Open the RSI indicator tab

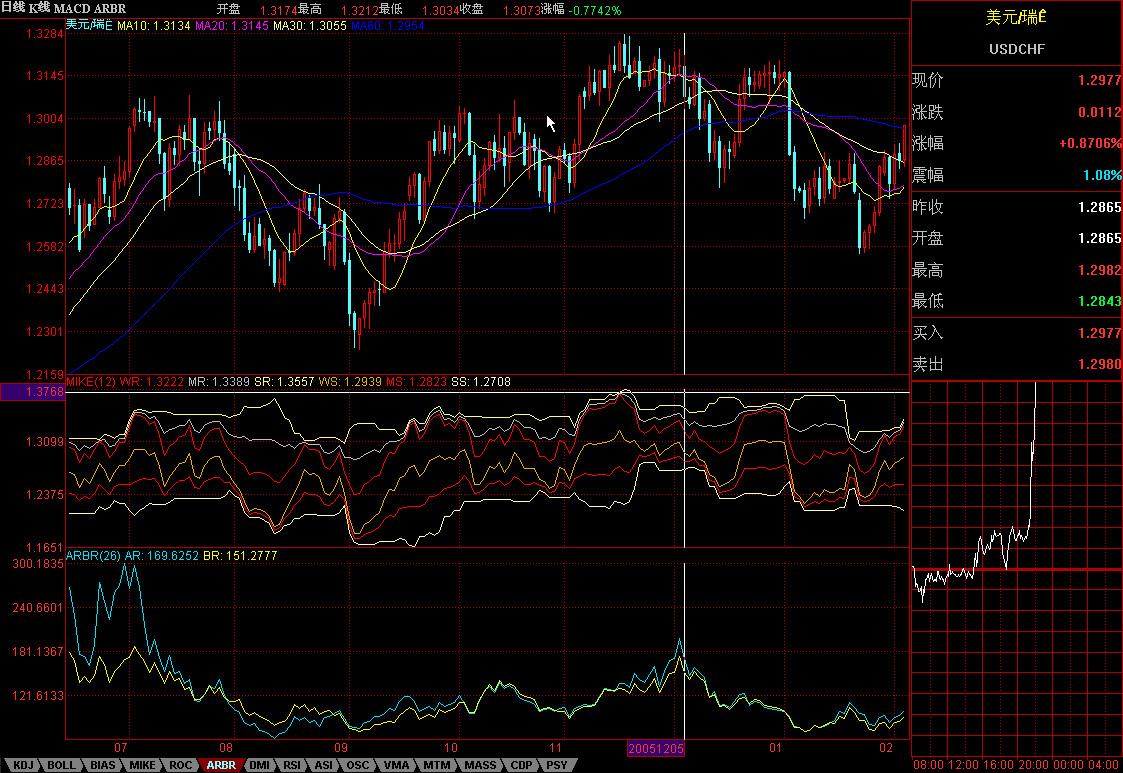[292, 765]
